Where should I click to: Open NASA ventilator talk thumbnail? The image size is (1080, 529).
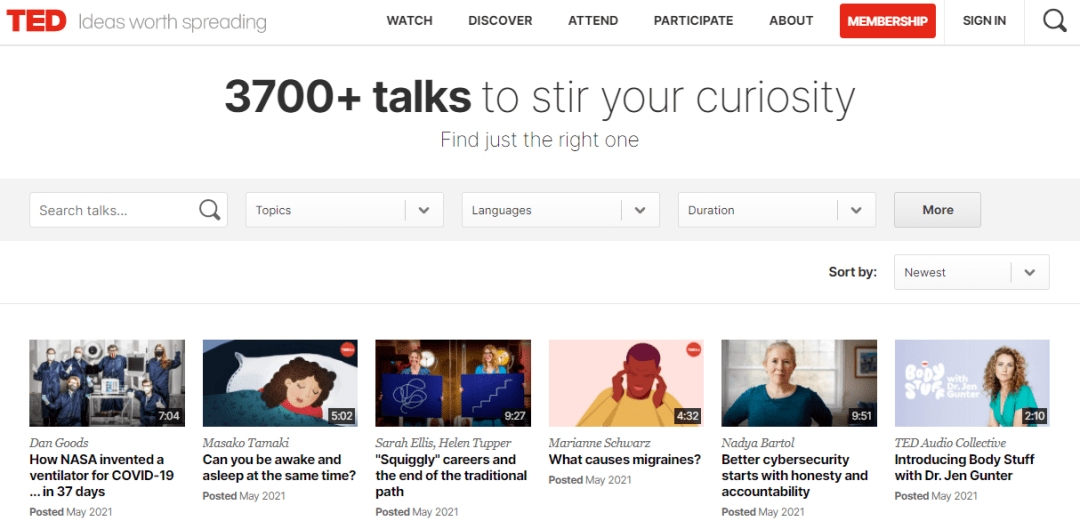107,383
